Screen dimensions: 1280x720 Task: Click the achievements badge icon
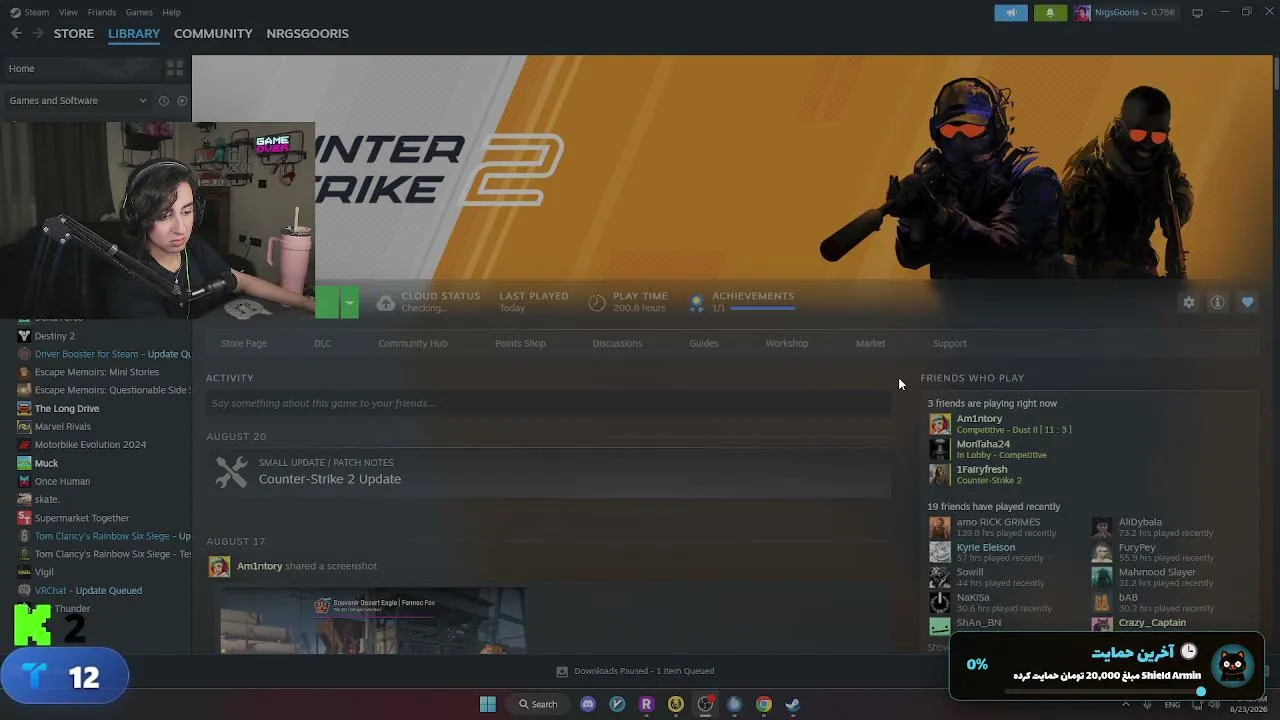(x=697, y=302)
